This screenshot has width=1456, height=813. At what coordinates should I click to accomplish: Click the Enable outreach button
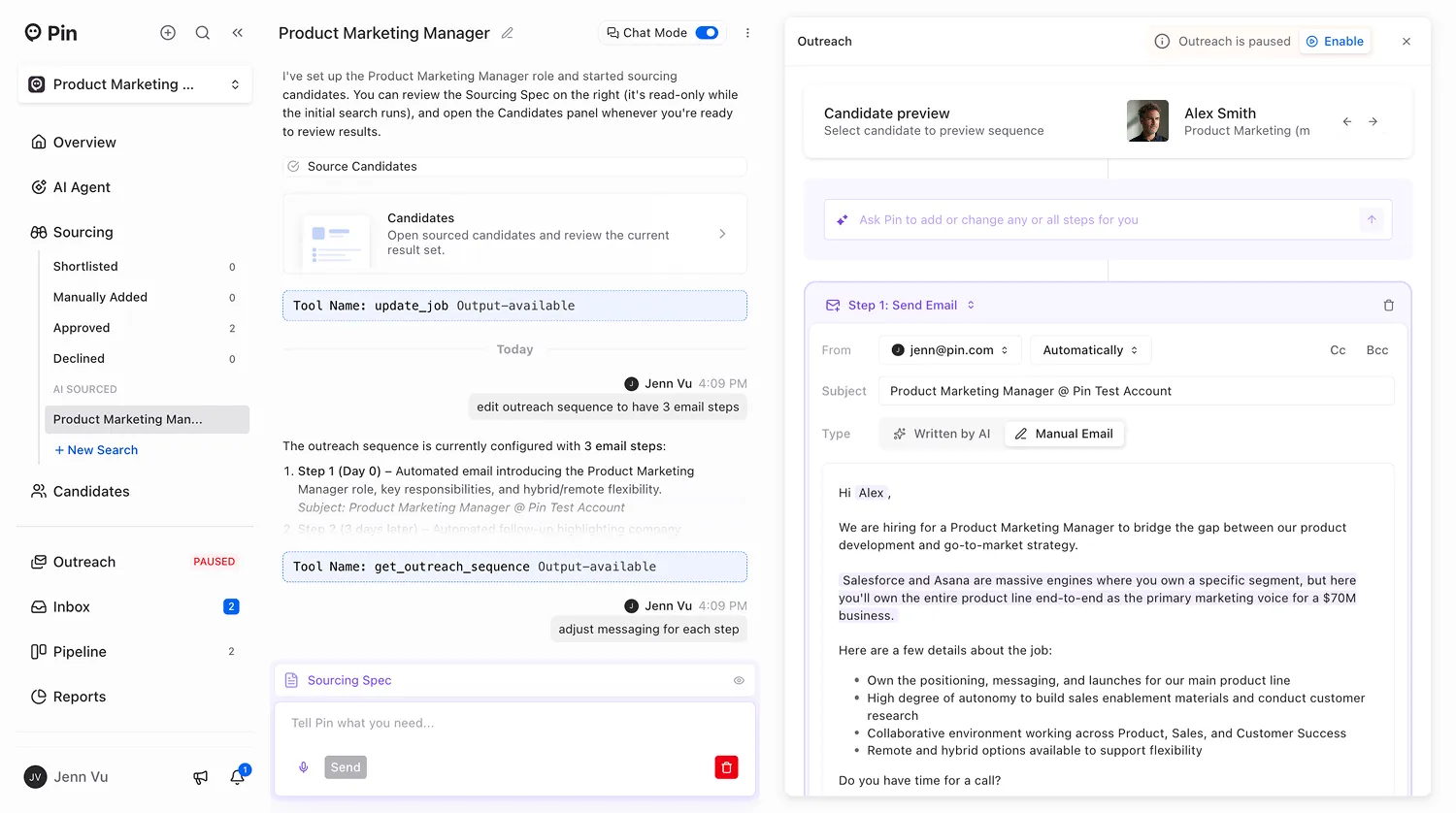coord(1335,42)
